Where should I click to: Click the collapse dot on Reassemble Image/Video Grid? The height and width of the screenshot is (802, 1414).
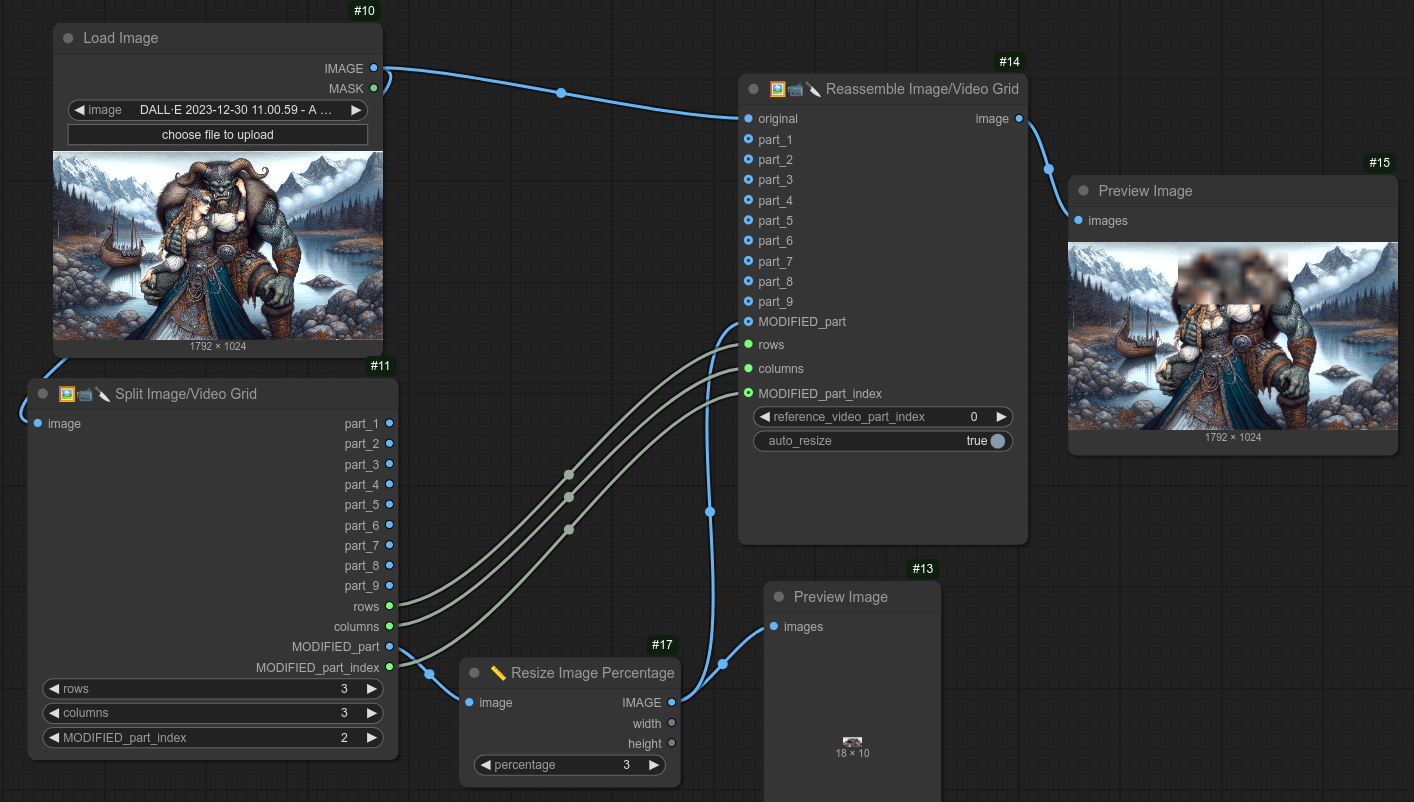[753, 89]
